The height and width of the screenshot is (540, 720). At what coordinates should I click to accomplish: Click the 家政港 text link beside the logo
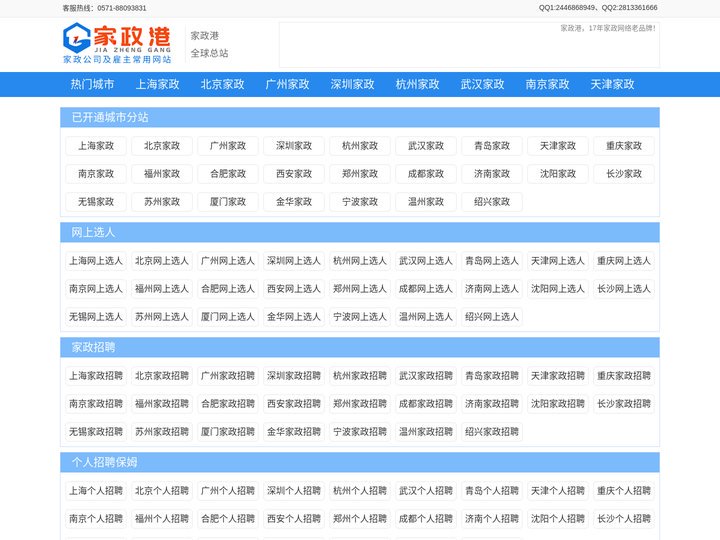205,35
